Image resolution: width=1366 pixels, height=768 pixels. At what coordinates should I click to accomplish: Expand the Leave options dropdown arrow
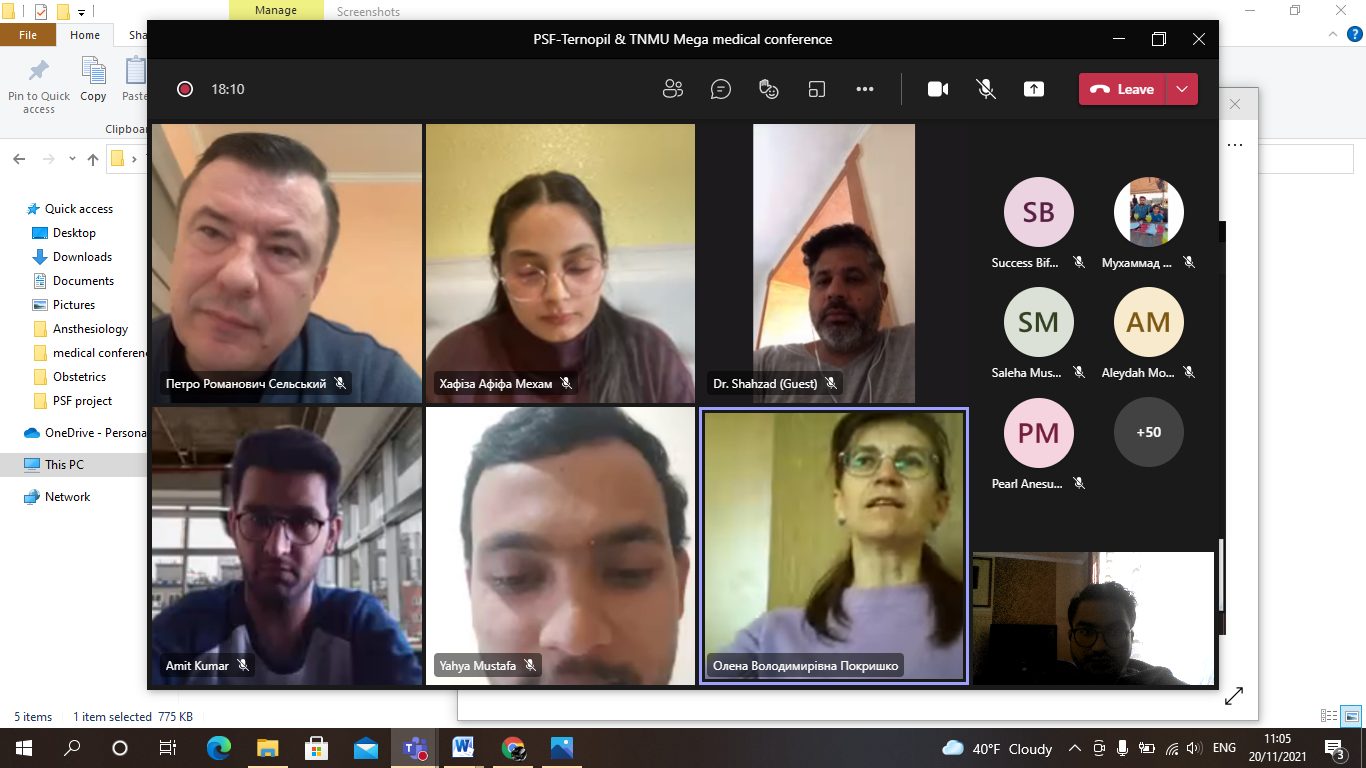[1182, 89]
